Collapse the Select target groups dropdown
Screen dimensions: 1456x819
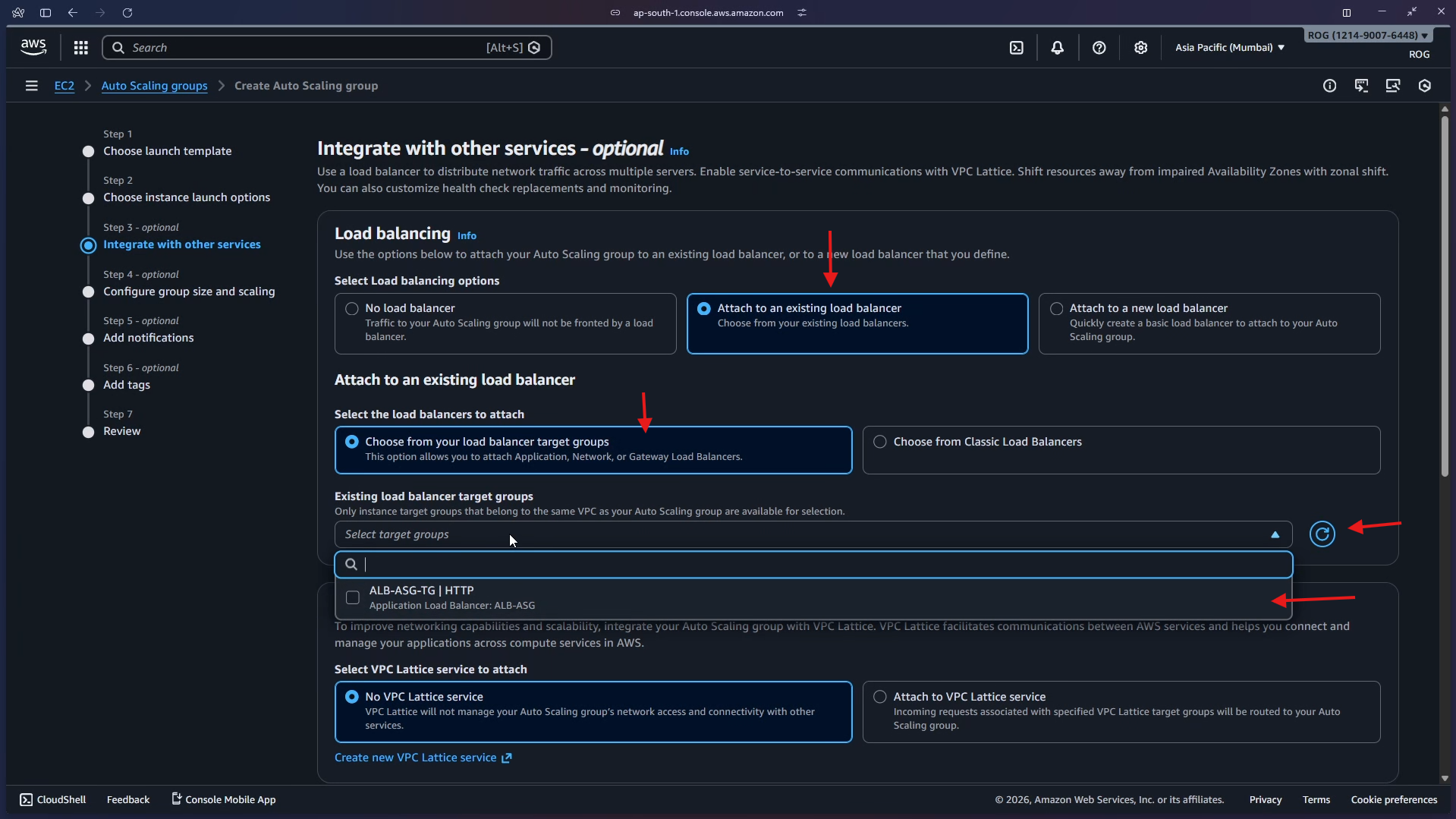1275,534
